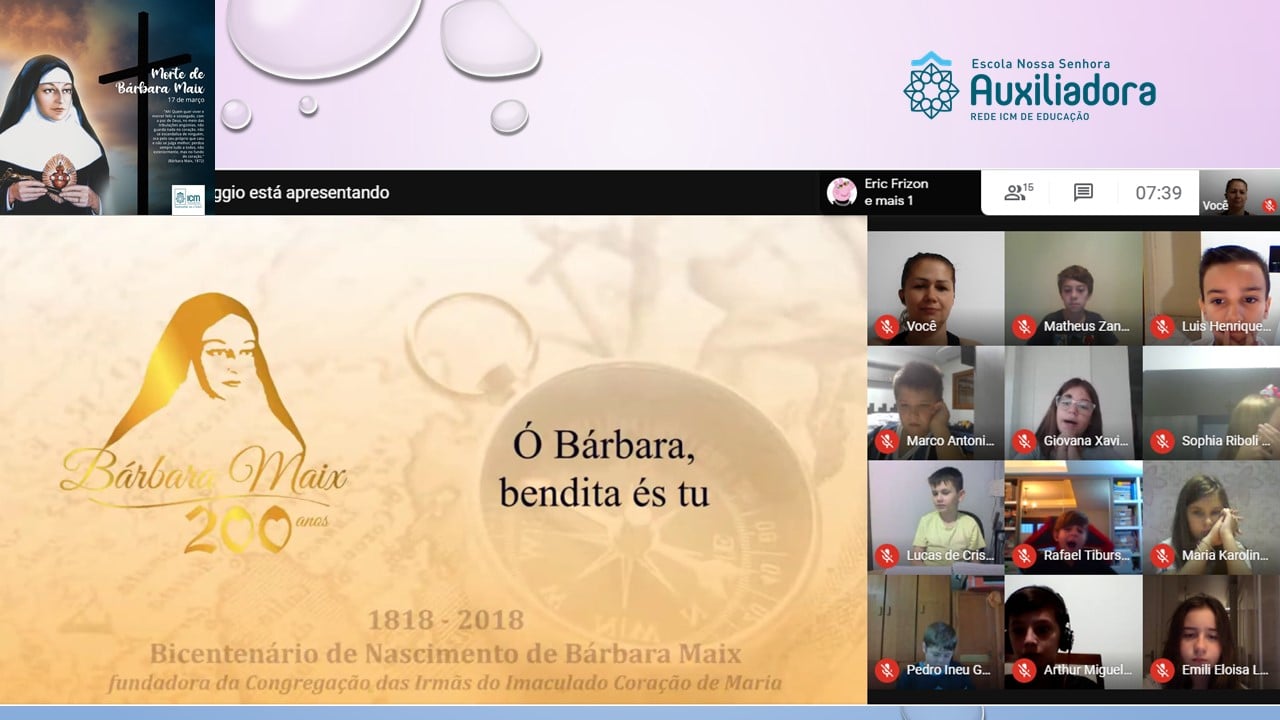Click the muted mic icon on Sophia Riboli's tile

click(x=1162, y=441)
